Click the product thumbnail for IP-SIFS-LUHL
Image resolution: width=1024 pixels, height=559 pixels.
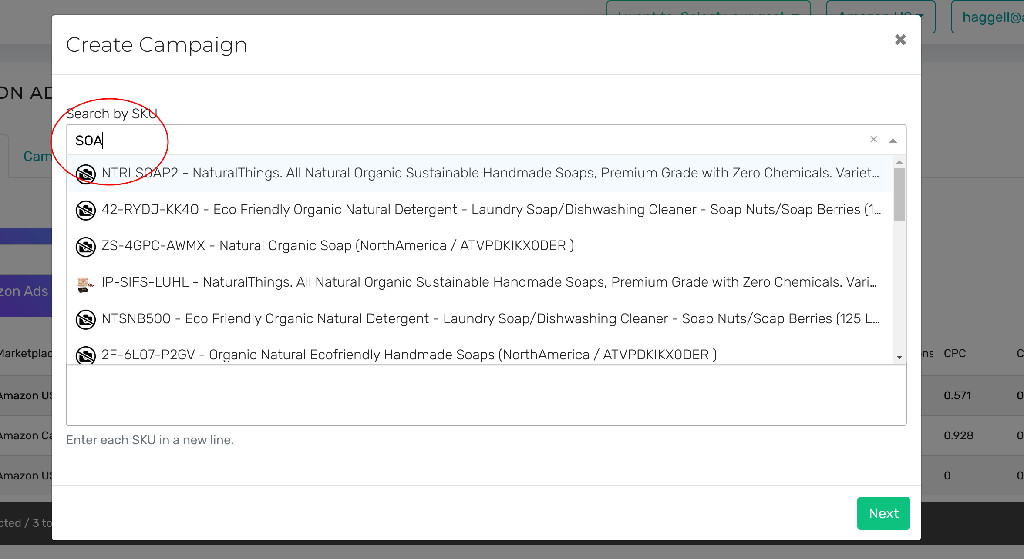click(86, 283)
